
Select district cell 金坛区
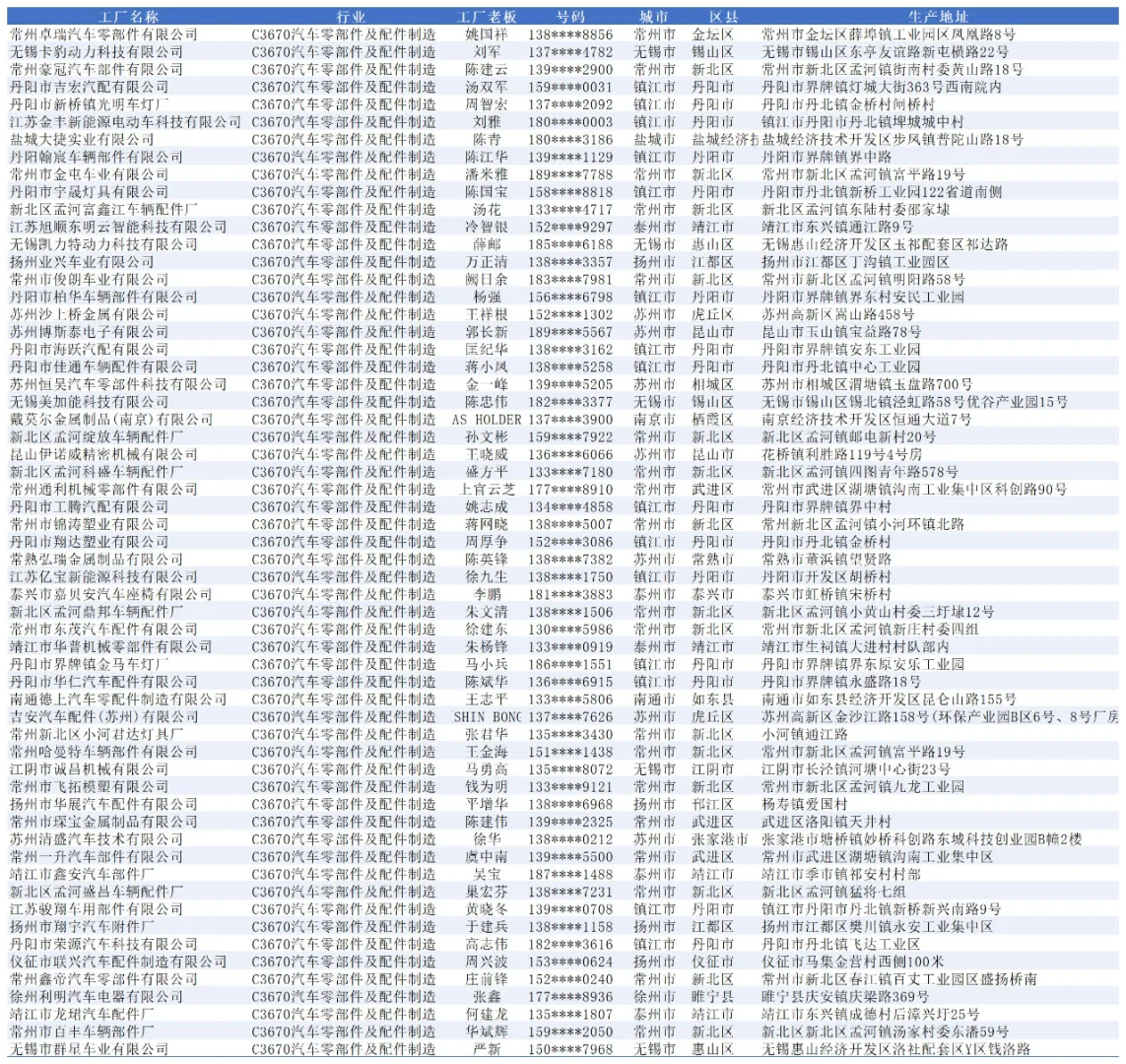[712, 34]
